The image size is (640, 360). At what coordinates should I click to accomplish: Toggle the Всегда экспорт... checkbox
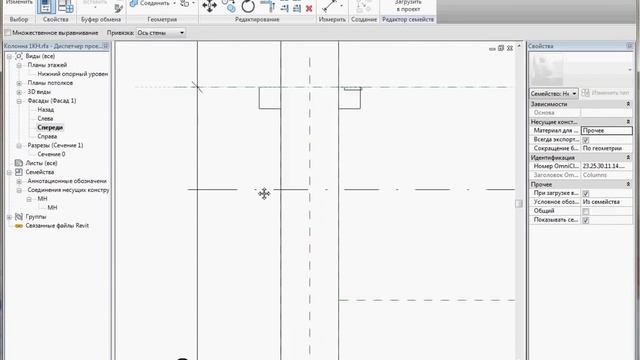click(586, 140)
